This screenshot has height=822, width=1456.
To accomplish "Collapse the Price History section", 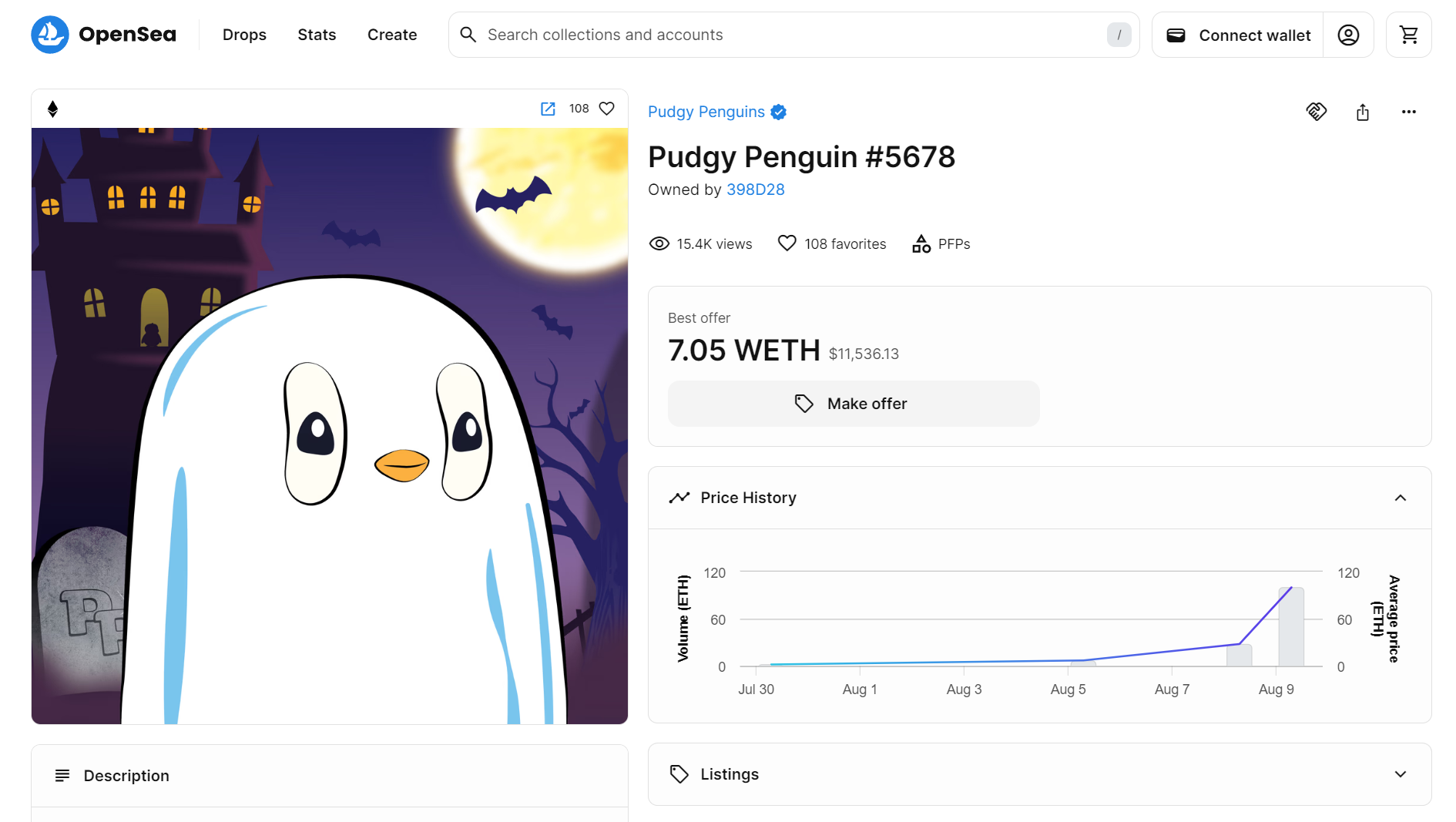I will [1401, 498].
